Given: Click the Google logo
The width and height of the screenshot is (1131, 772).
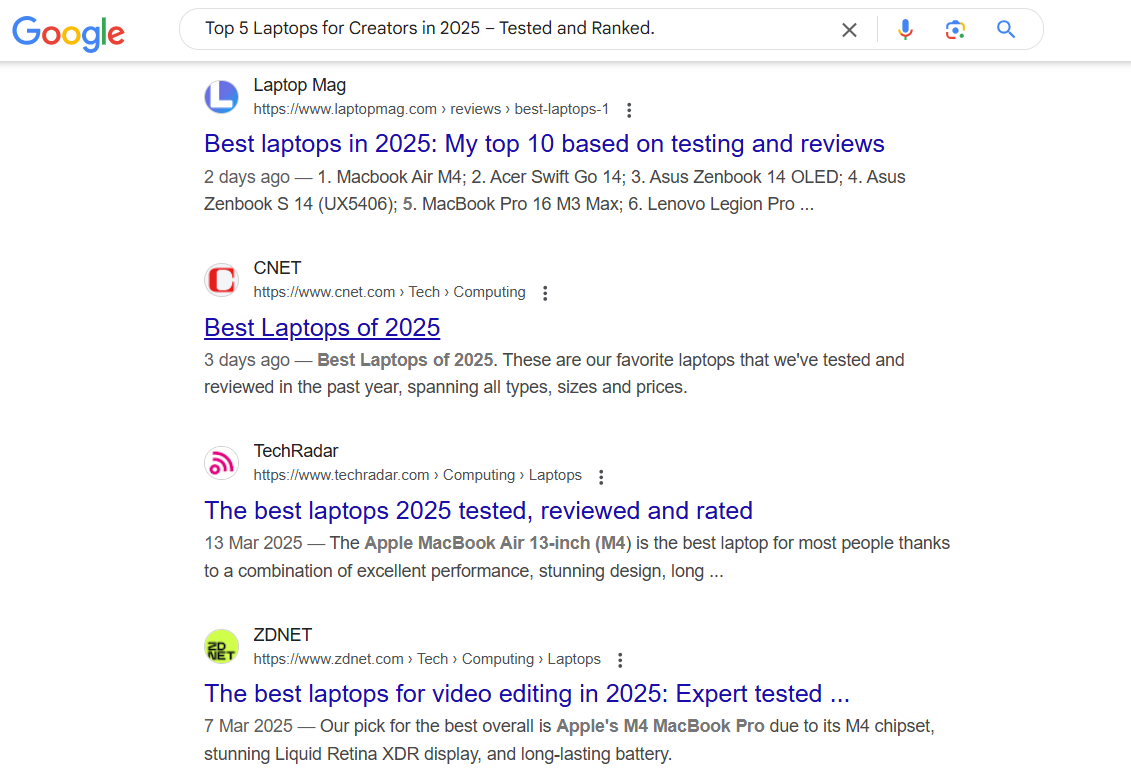Looking at the screenshot, I should click(69, 32).
